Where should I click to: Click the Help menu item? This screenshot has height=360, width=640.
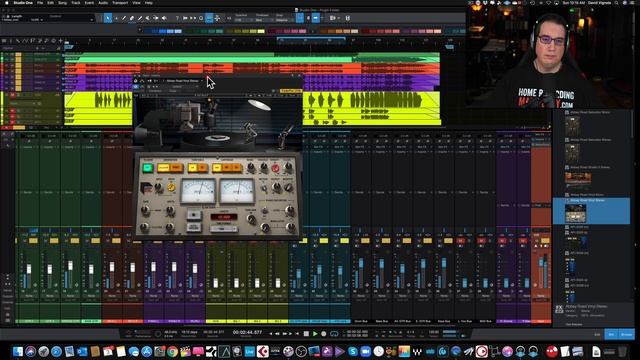[149, 3]
